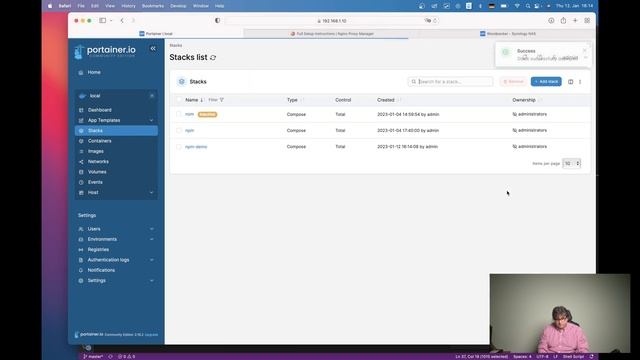640x360 pixels.
Task: Open the table column settings icon
Action: (571, 82)
